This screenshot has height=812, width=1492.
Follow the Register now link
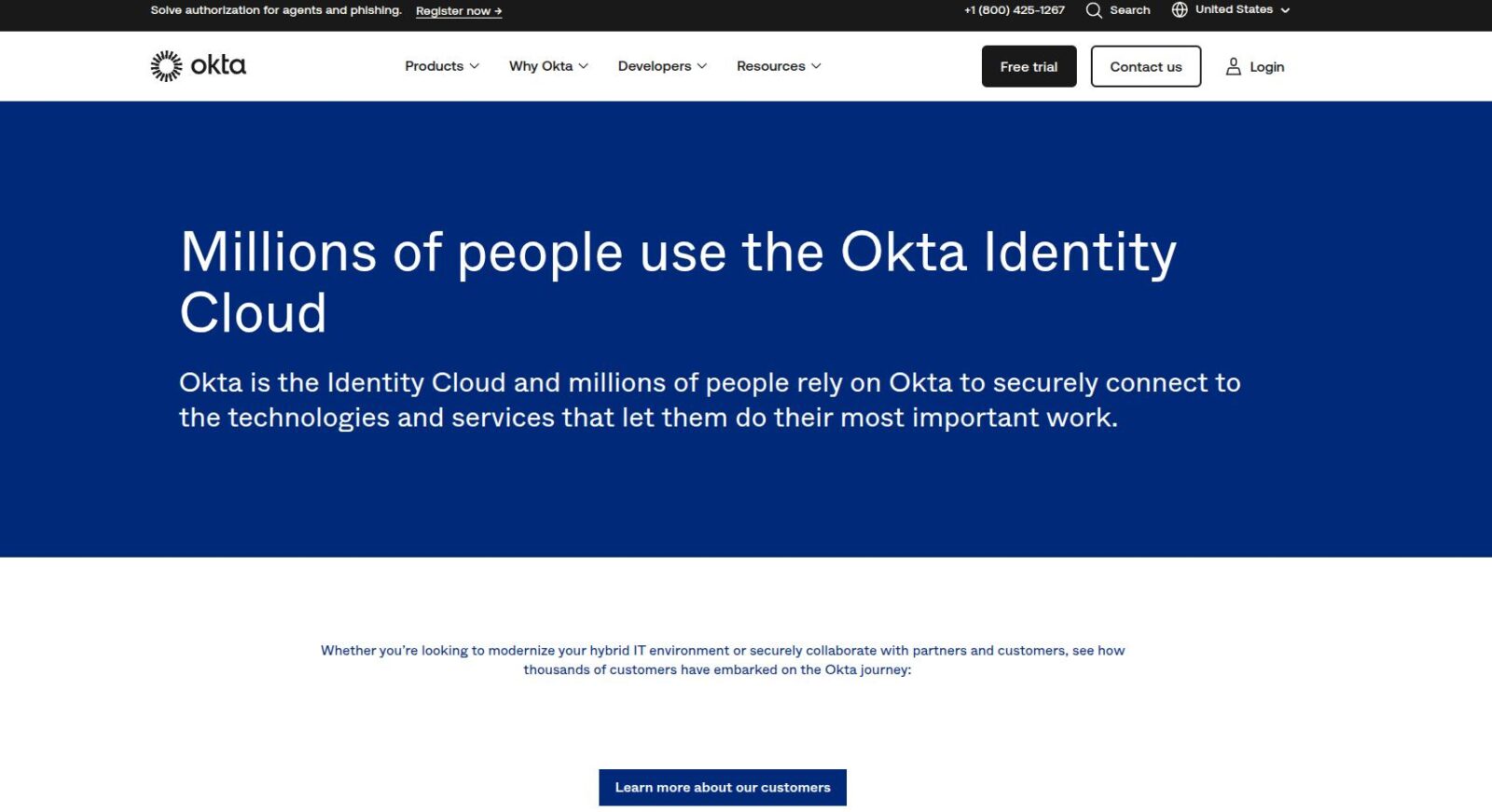pyautogui.click(x=459, y=11)
